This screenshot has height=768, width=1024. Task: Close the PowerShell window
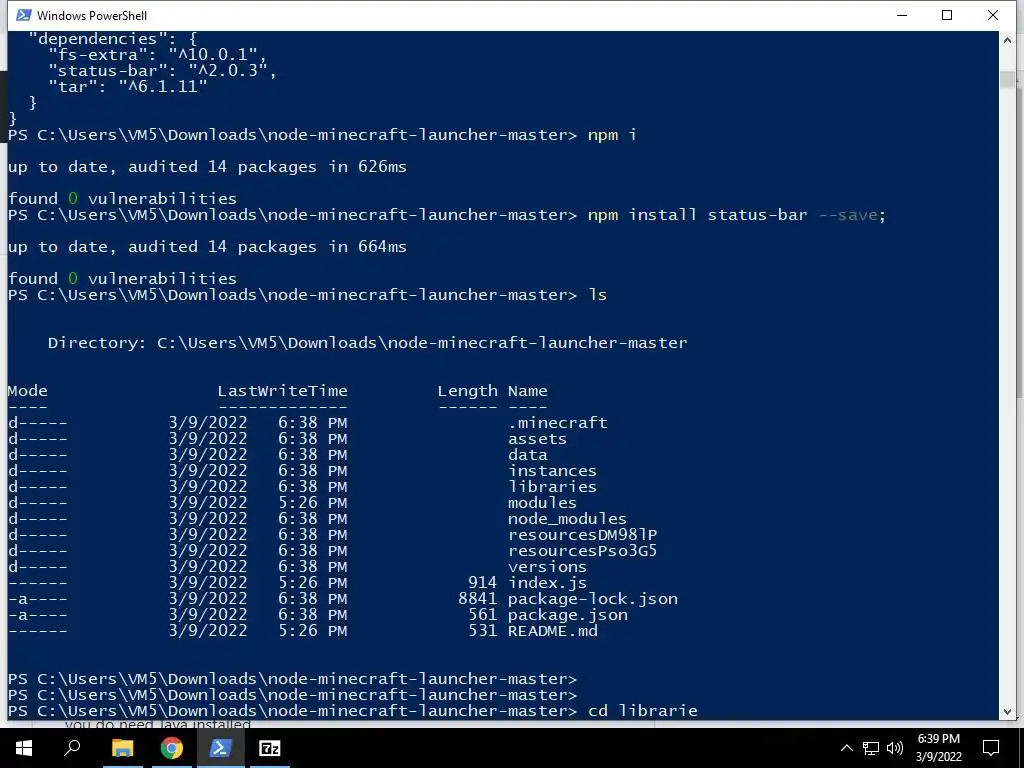(993, 15)
